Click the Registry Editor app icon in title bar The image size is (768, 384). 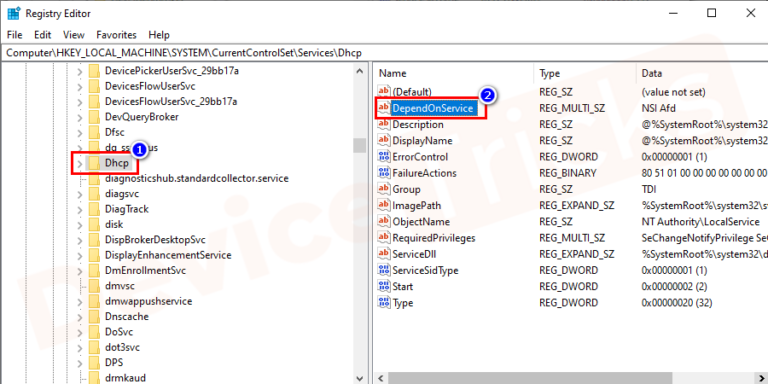coord(13,13)
